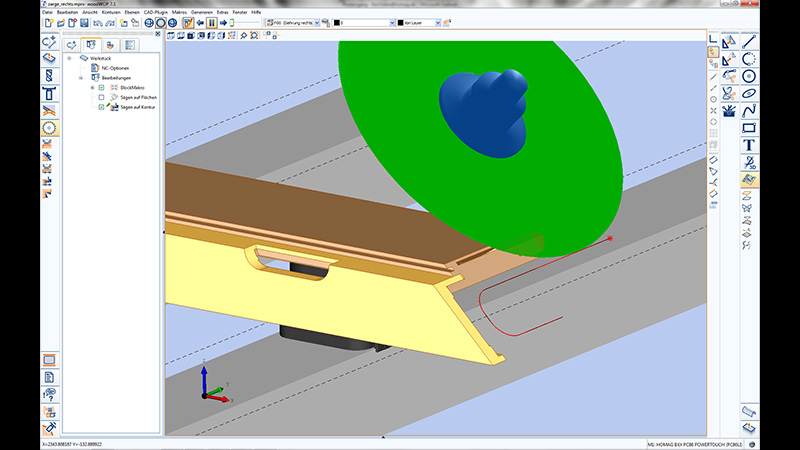
Task: Toggle the highlighted simulation mode icon
Action: pyautogui.click(x=188, y=23)
